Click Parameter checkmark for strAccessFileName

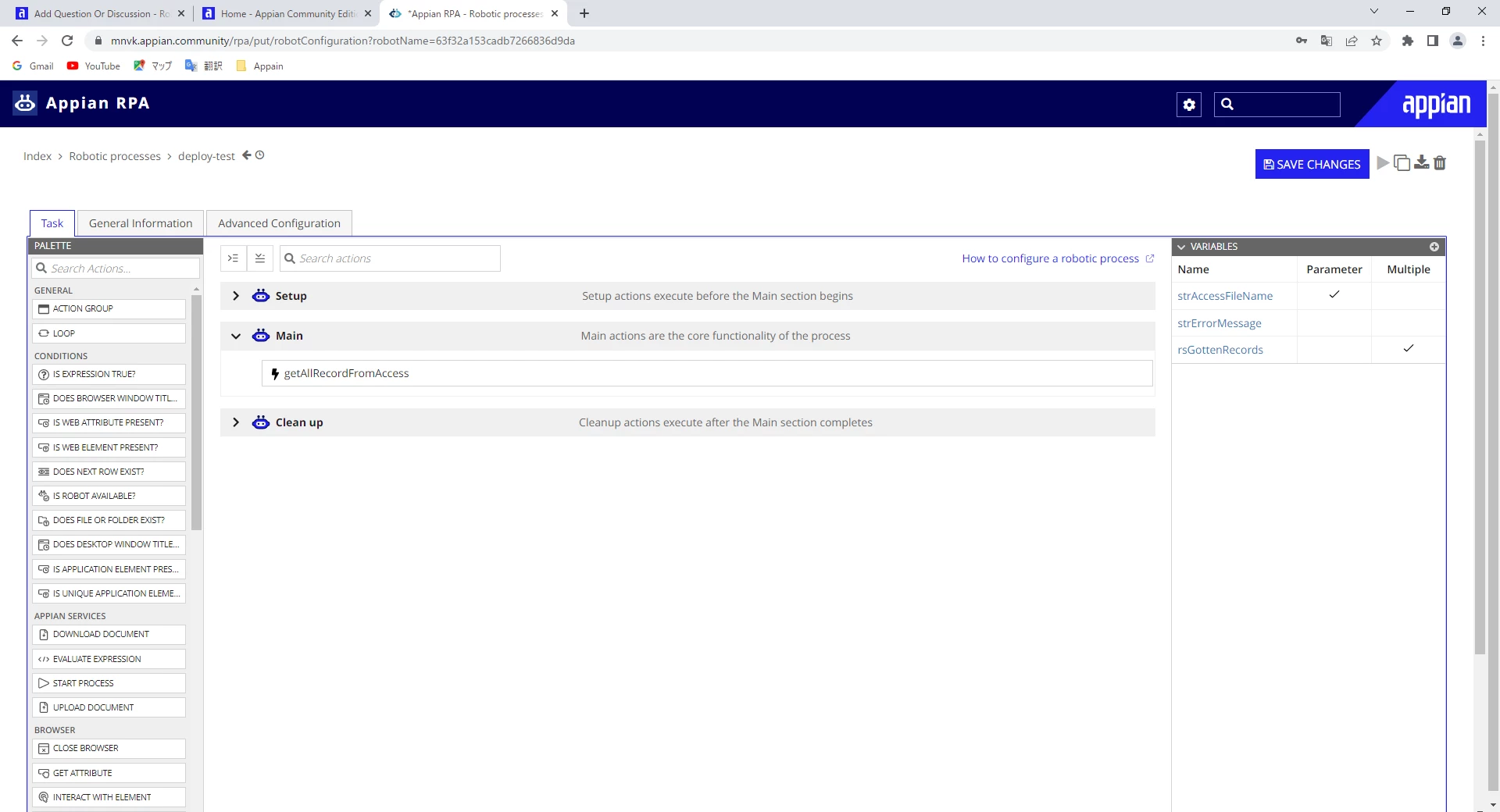pyautogui.click(x=1334, y=295)
